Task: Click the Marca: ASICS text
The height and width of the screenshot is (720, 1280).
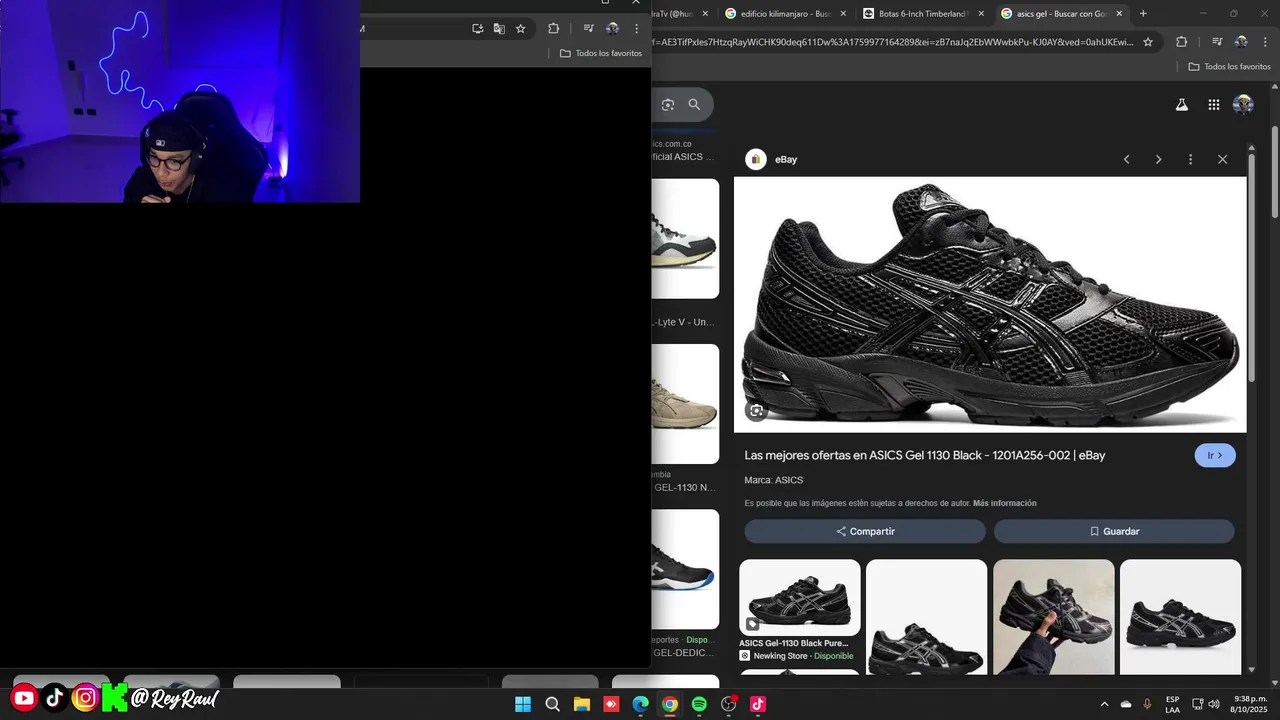Action: point(773,480)
